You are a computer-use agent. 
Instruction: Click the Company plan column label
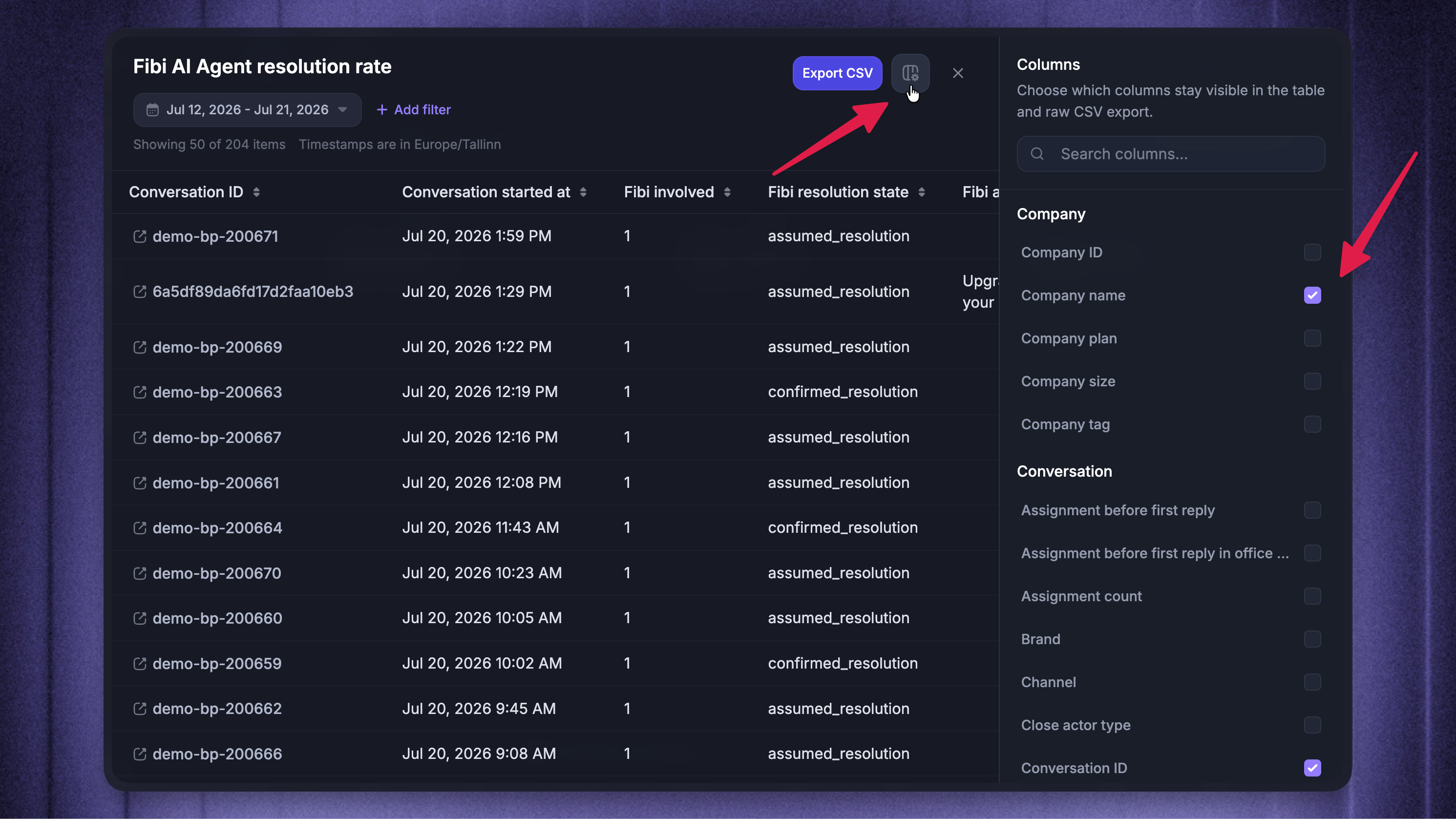pyautogui.click(x=1069, y=338)
